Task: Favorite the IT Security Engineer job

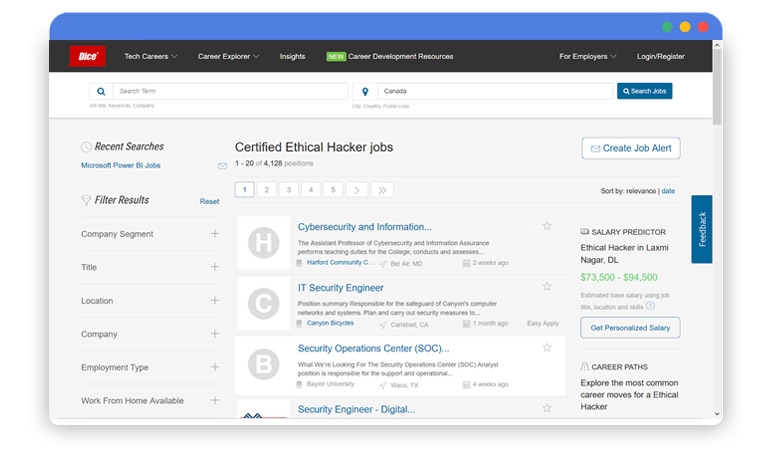Action: pyautogui.click(x=547, y=287)
